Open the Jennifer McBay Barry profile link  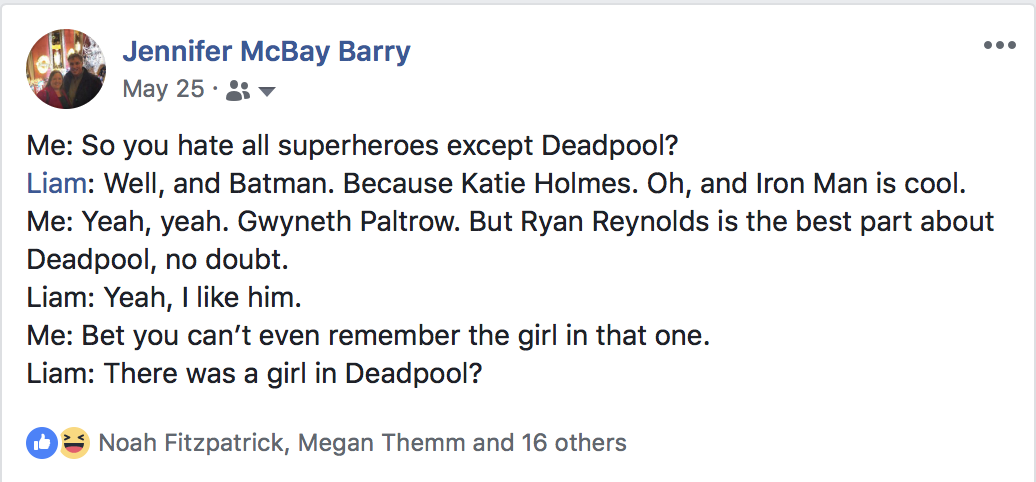[266, 51]
